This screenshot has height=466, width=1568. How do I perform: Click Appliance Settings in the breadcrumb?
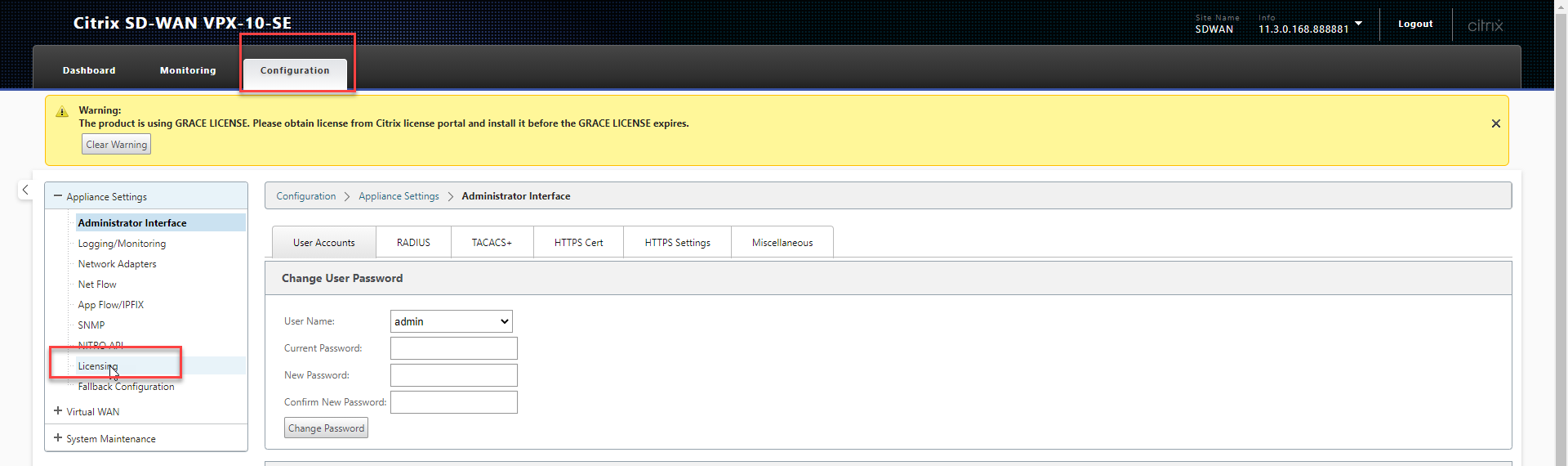[399, 196]
